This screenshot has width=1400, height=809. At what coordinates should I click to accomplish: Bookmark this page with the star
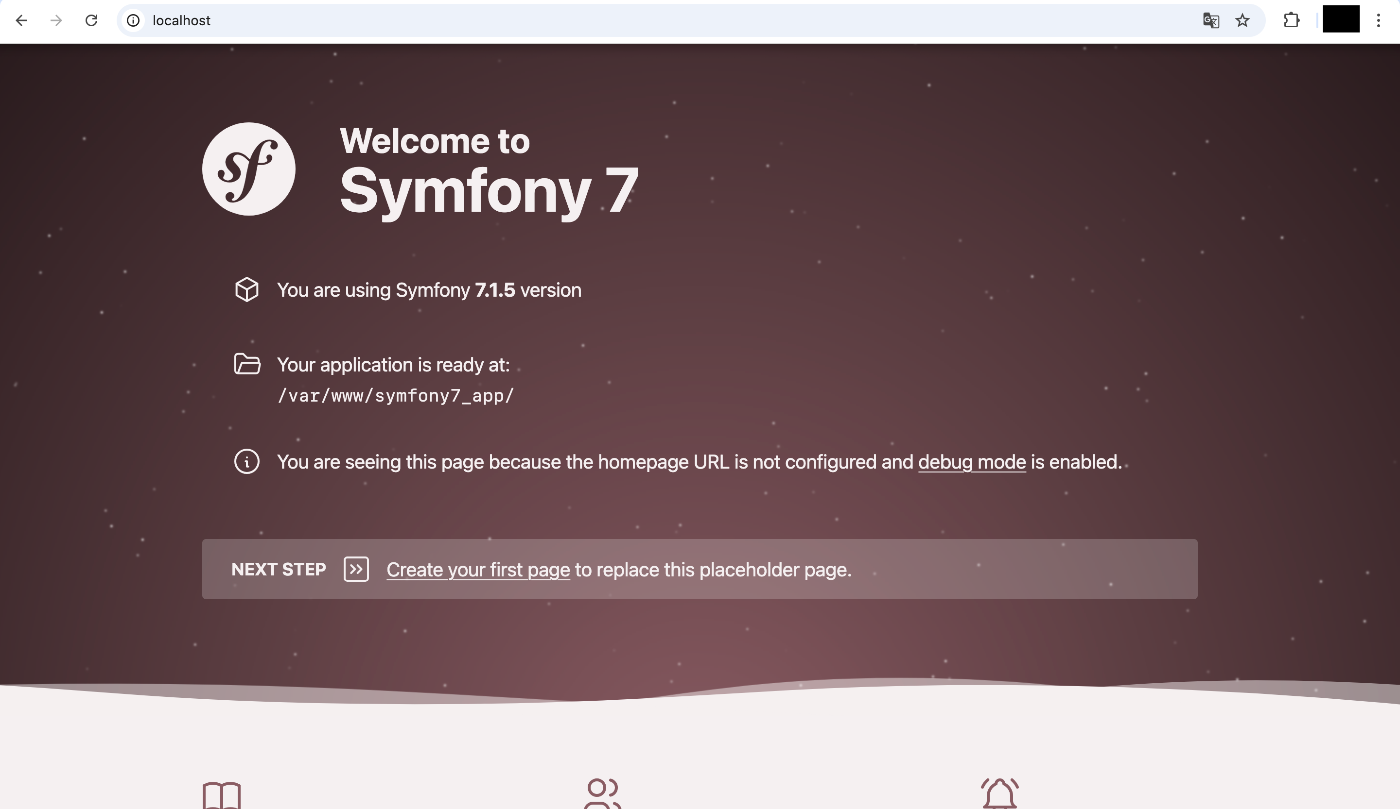(1243, 20)
